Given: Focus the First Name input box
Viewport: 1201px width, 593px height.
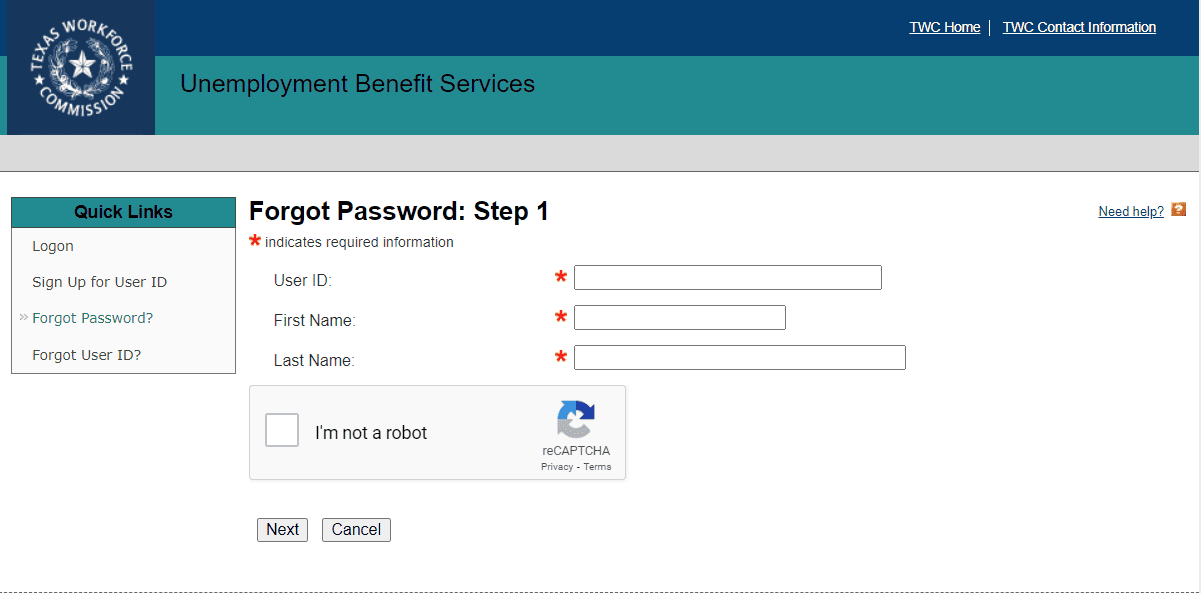Looking at the screenshot, I should [x=679, y=318].
